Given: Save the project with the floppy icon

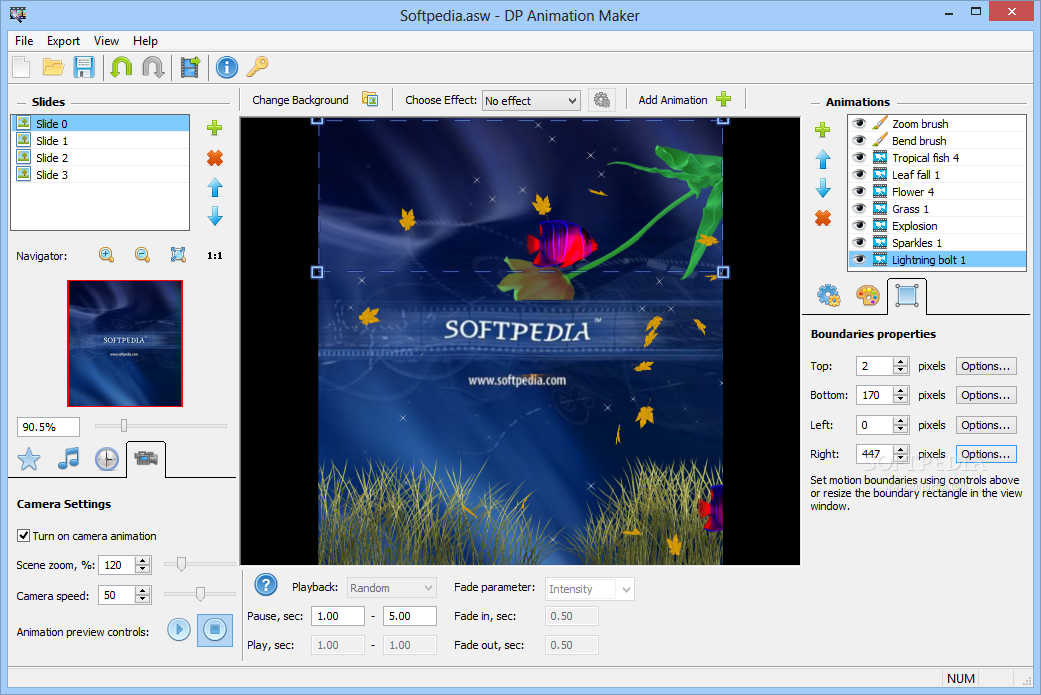Looking at the screenshot, I should click(x=84, y=67).
